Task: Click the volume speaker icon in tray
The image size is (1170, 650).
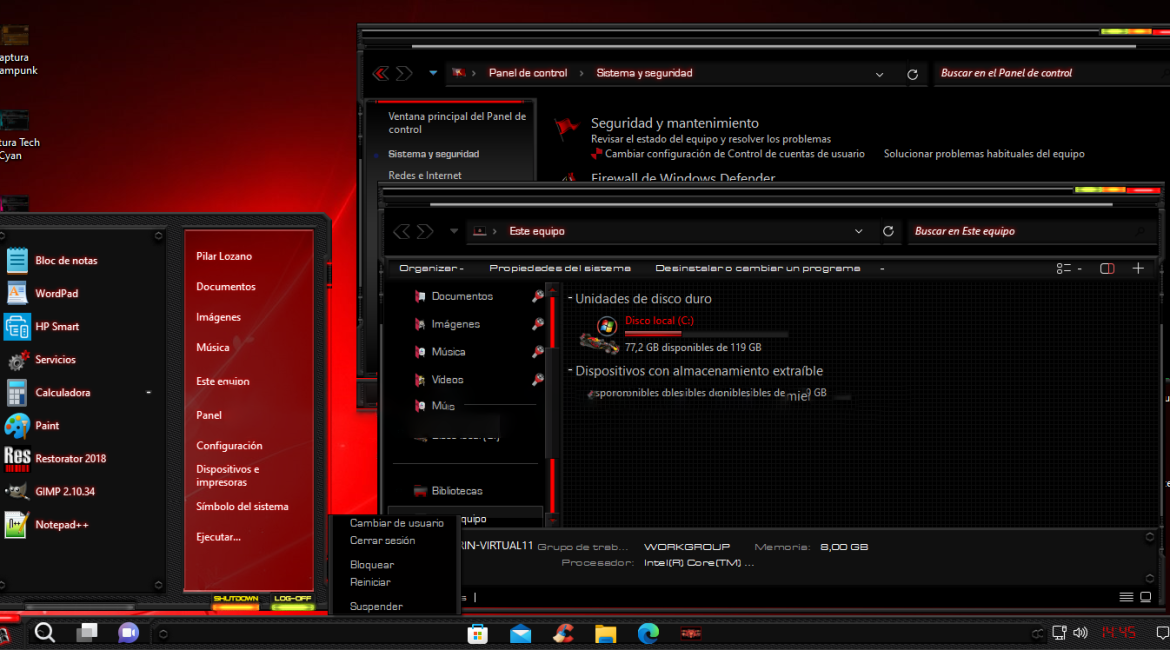Action: [1080, 633]
